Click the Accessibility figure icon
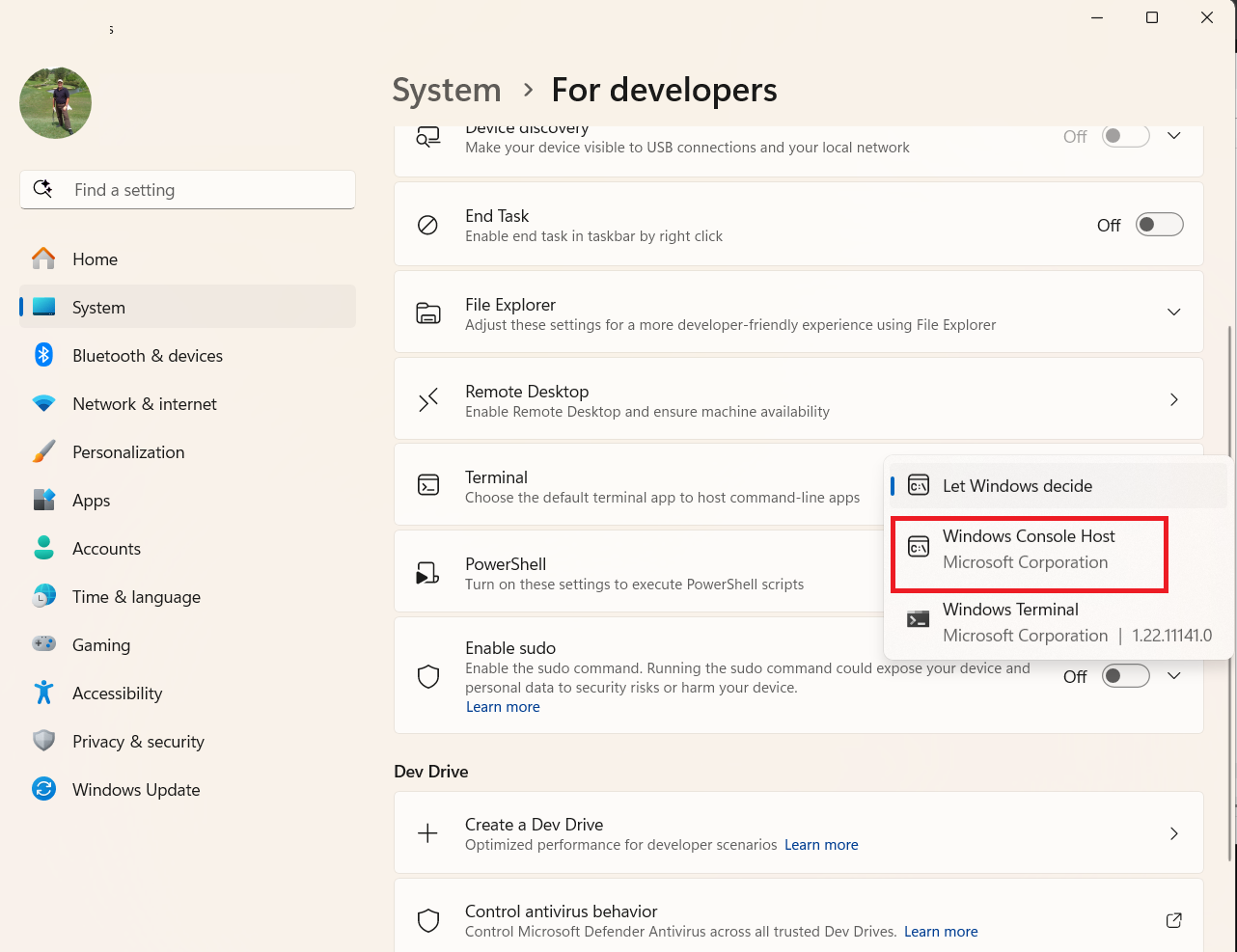The height and width of the screenshot is (952, 1237). click(x=43, y=693)
